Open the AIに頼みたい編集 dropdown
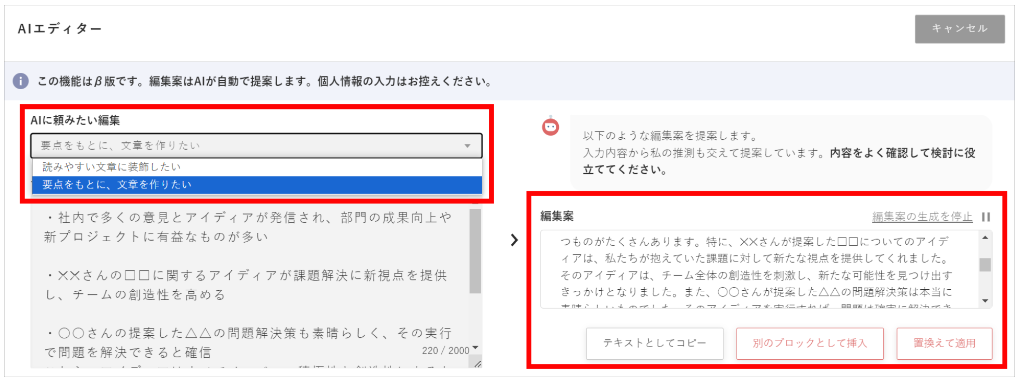1021x385 pixels. pos(256,145)
